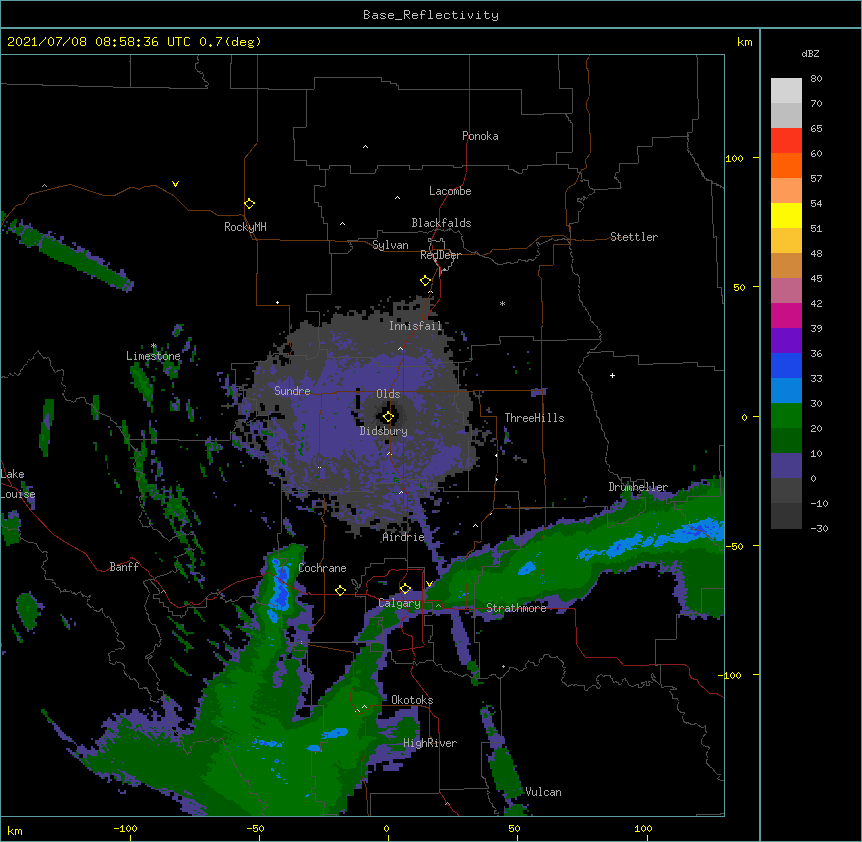Click the RockyMH label
Screen dimensions: 862x842
(x=245, y=227)
